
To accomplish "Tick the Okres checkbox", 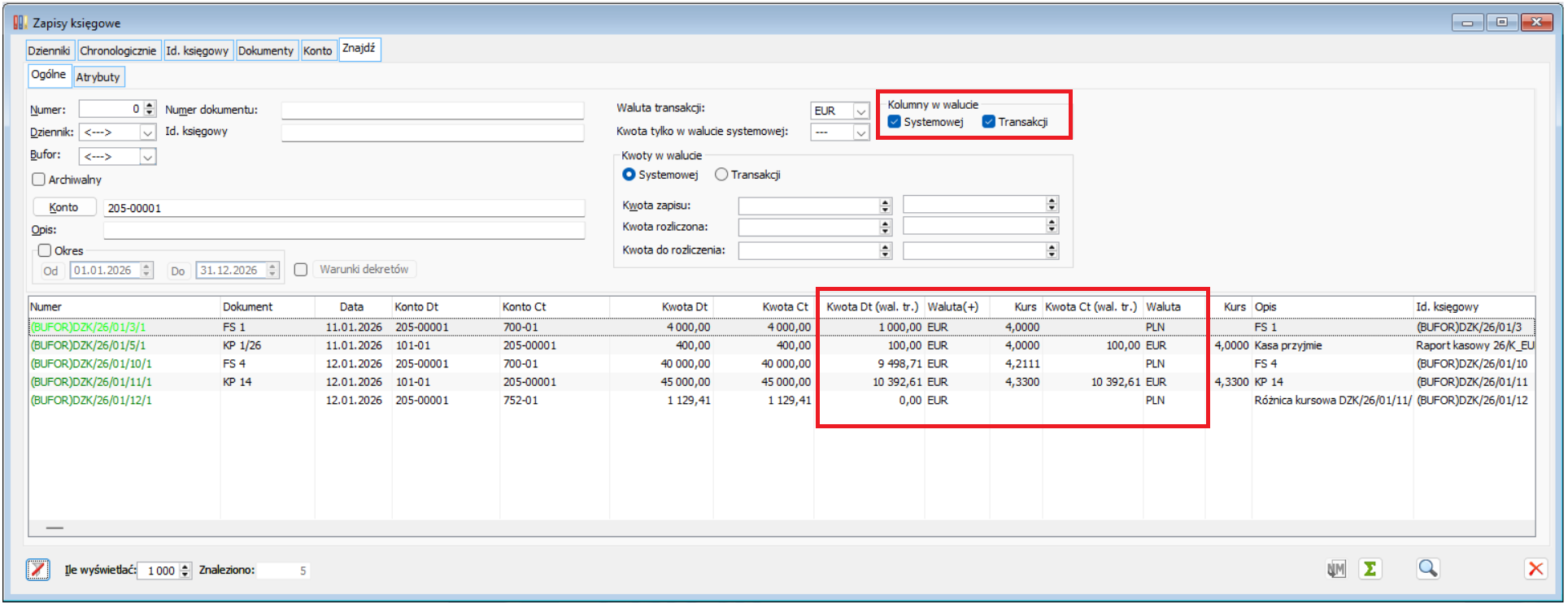I will point(45,250).
